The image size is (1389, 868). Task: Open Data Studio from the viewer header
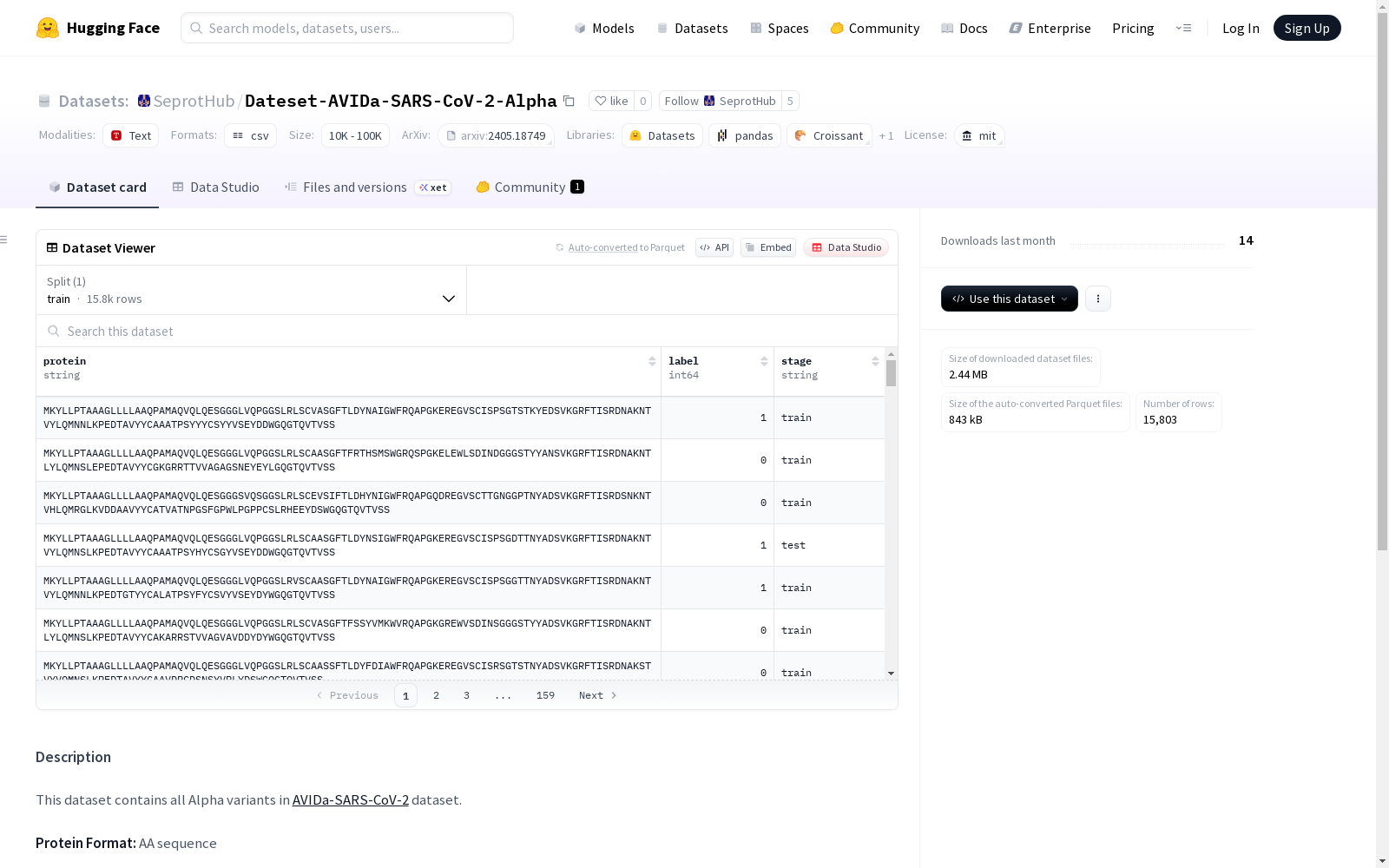pyautogui.click(x=846, y=247)
